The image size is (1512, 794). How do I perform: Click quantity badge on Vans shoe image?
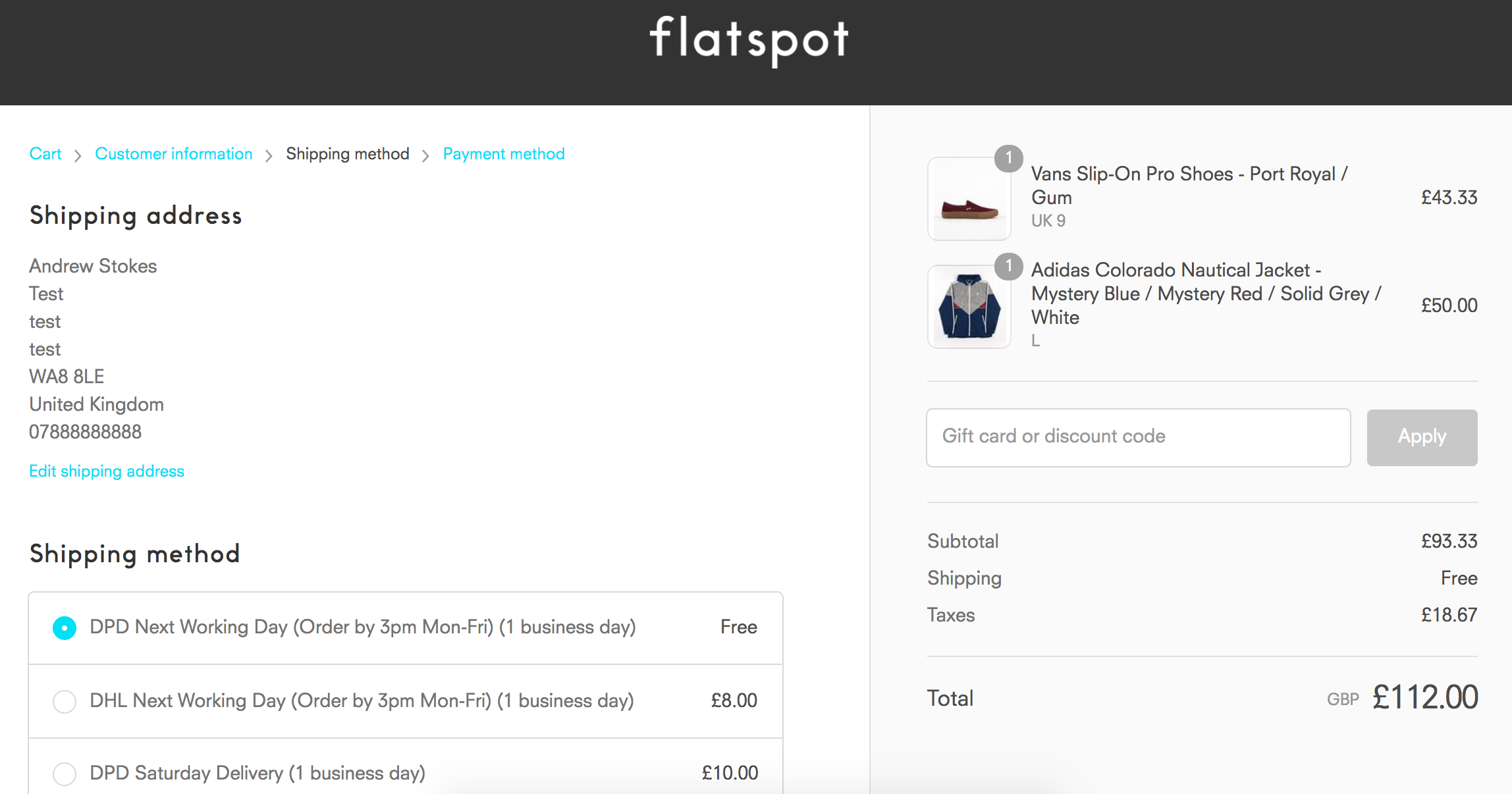click(1008, 159)
